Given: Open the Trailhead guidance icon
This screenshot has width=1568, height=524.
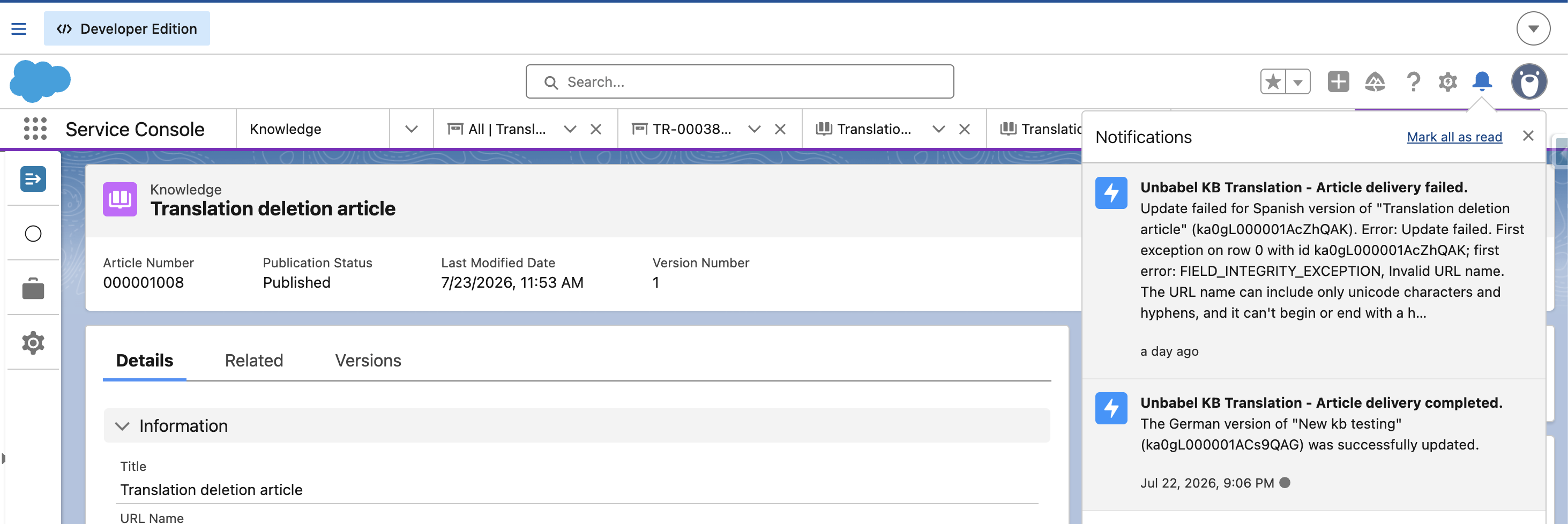Looking at the screenshot, I should pyautogui.click(x=1375, y=81).
